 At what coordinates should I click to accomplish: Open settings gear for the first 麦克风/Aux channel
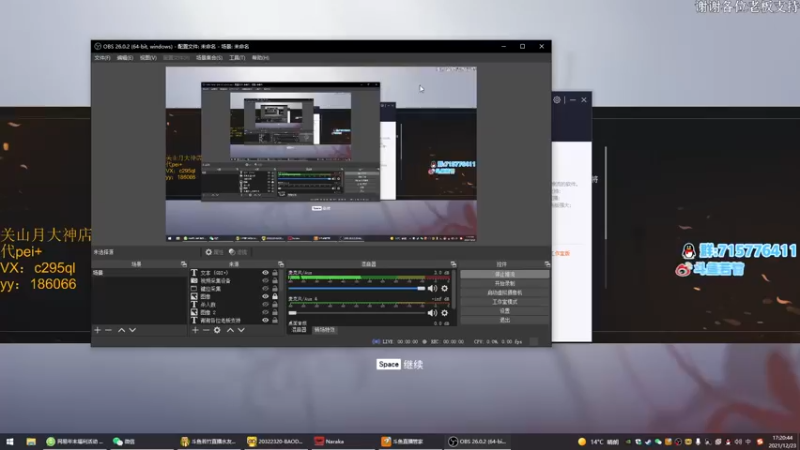tap(444, 288)
